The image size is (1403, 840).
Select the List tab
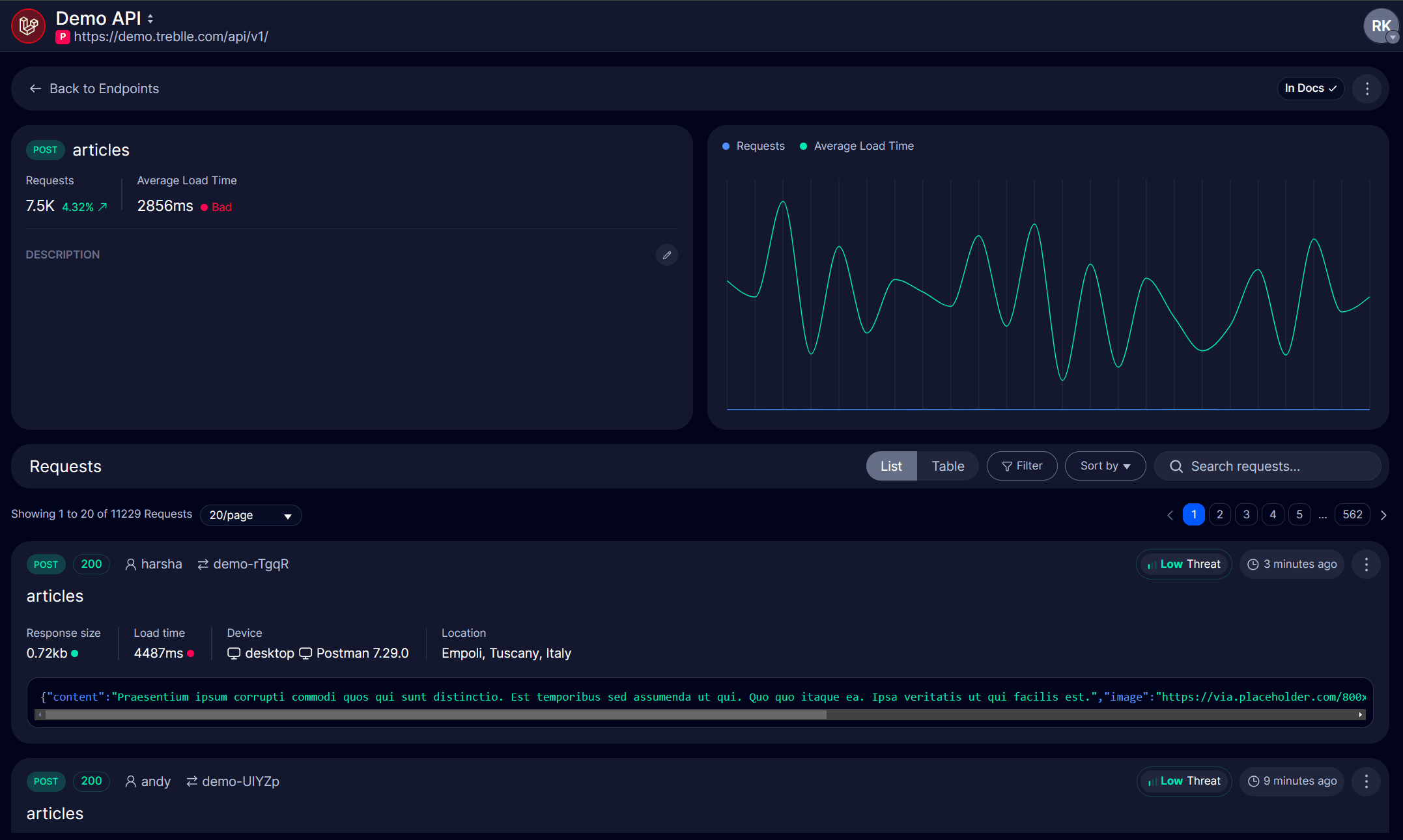pos(890,466)
